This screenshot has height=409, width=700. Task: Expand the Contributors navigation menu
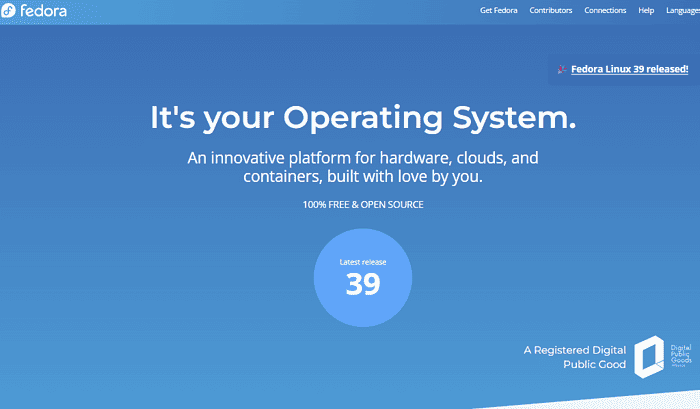551,11
